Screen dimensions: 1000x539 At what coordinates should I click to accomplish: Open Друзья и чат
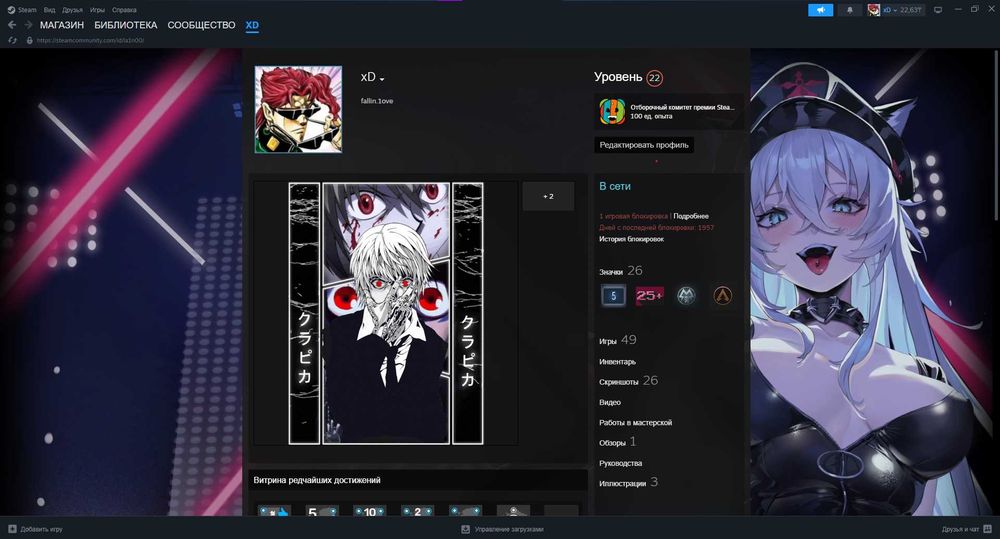coord(960,529)
